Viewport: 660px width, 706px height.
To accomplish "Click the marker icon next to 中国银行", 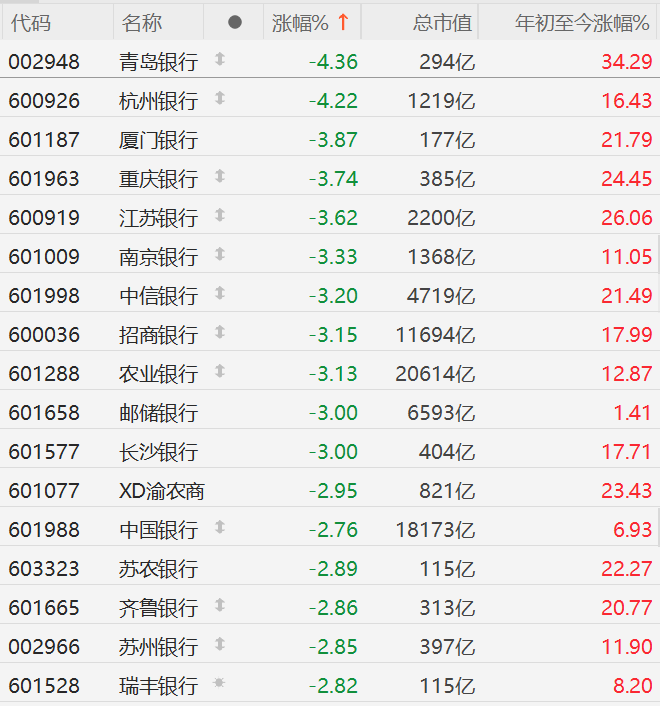I will tap(220, 527).
